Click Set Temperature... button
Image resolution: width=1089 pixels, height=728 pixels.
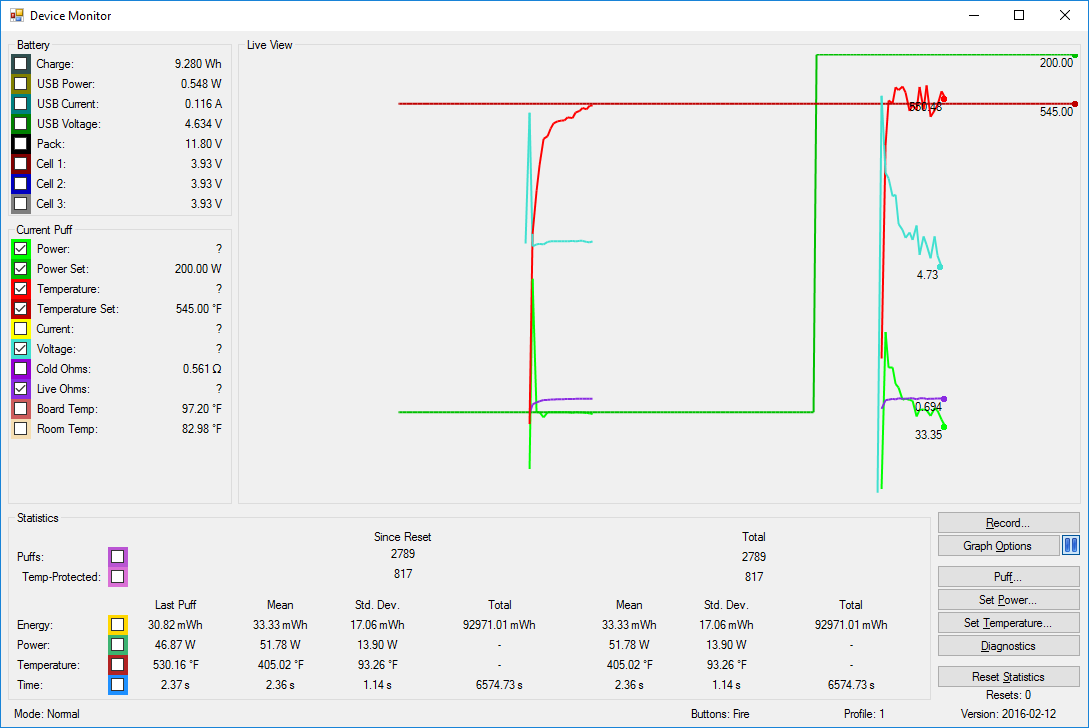(1008, 623)
